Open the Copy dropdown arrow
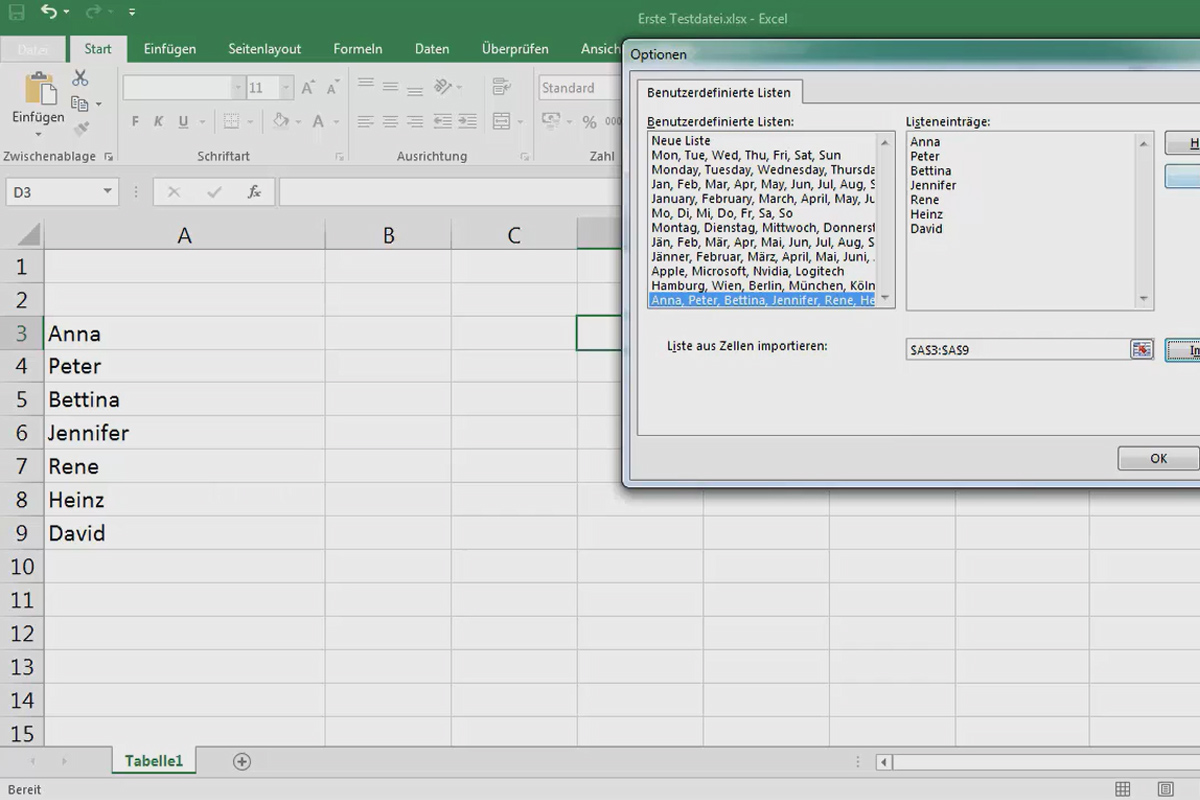The width and height of the screenshot is (1200, 800). pyautogui.click(x=98, y=104)
